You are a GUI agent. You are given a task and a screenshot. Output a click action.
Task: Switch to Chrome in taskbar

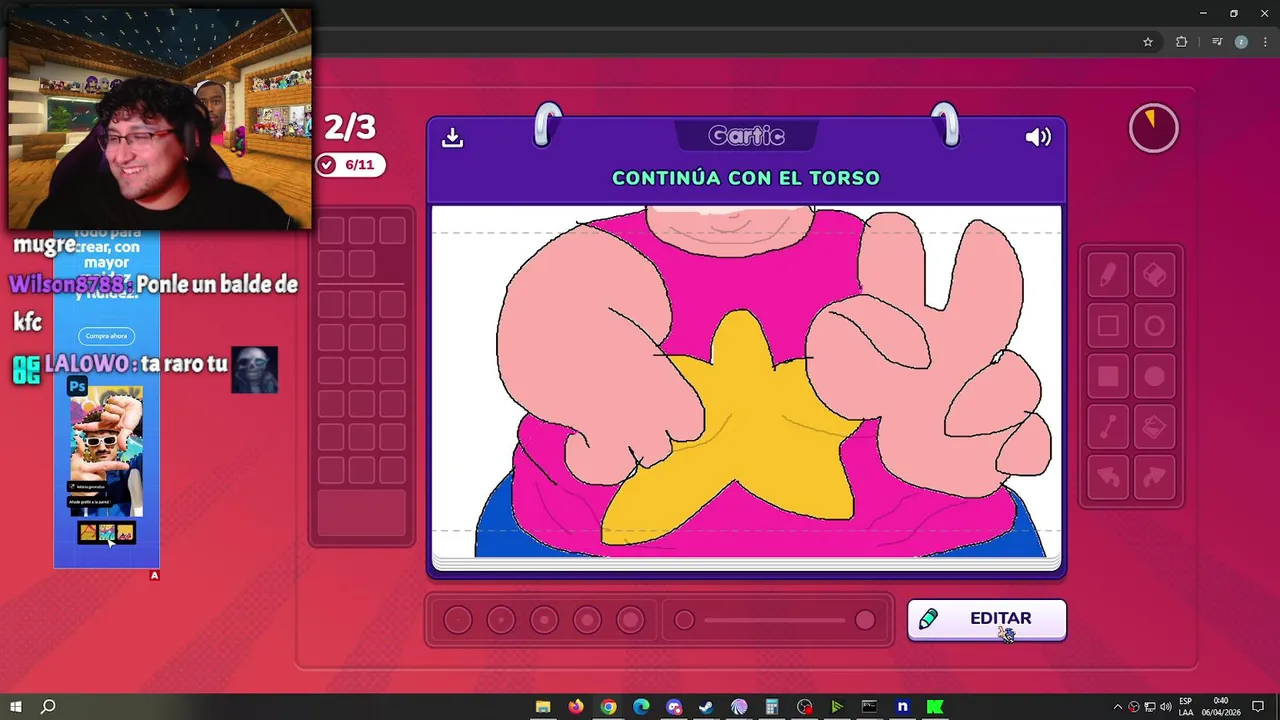point(608,707)
